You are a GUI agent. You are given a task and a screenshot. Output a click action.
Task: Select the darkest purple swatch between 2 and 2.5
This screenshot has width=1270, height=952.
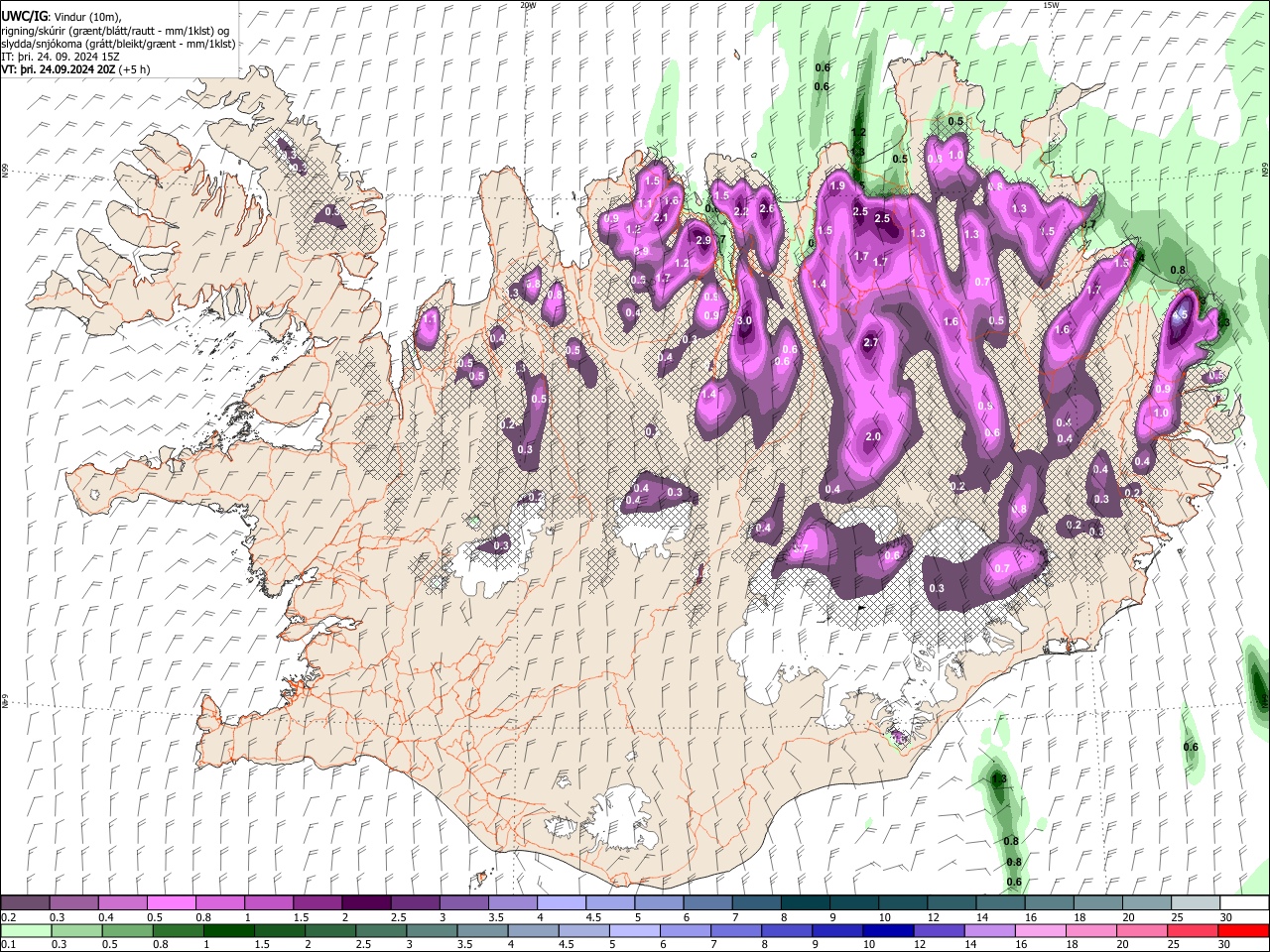pos(366,903)
